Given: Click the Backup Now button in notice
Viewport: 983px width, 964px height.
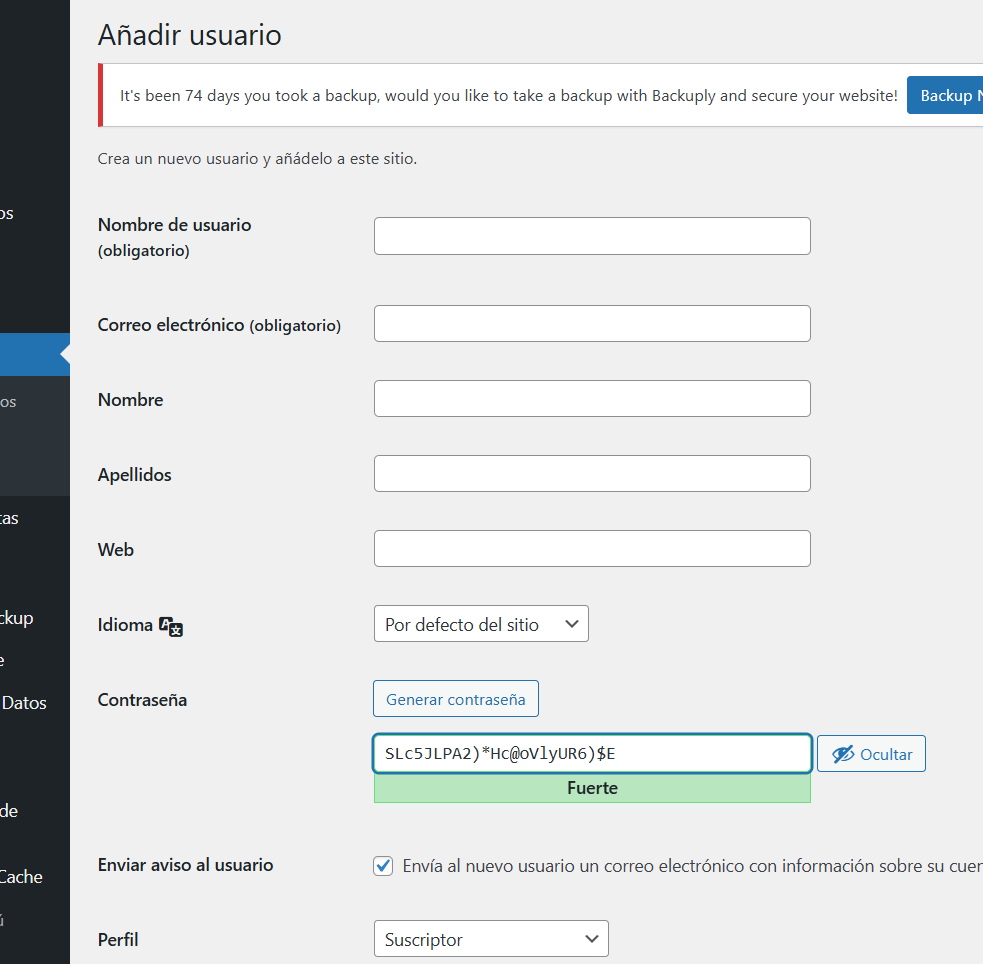Looking at the screenshot, I should point(945,96).
